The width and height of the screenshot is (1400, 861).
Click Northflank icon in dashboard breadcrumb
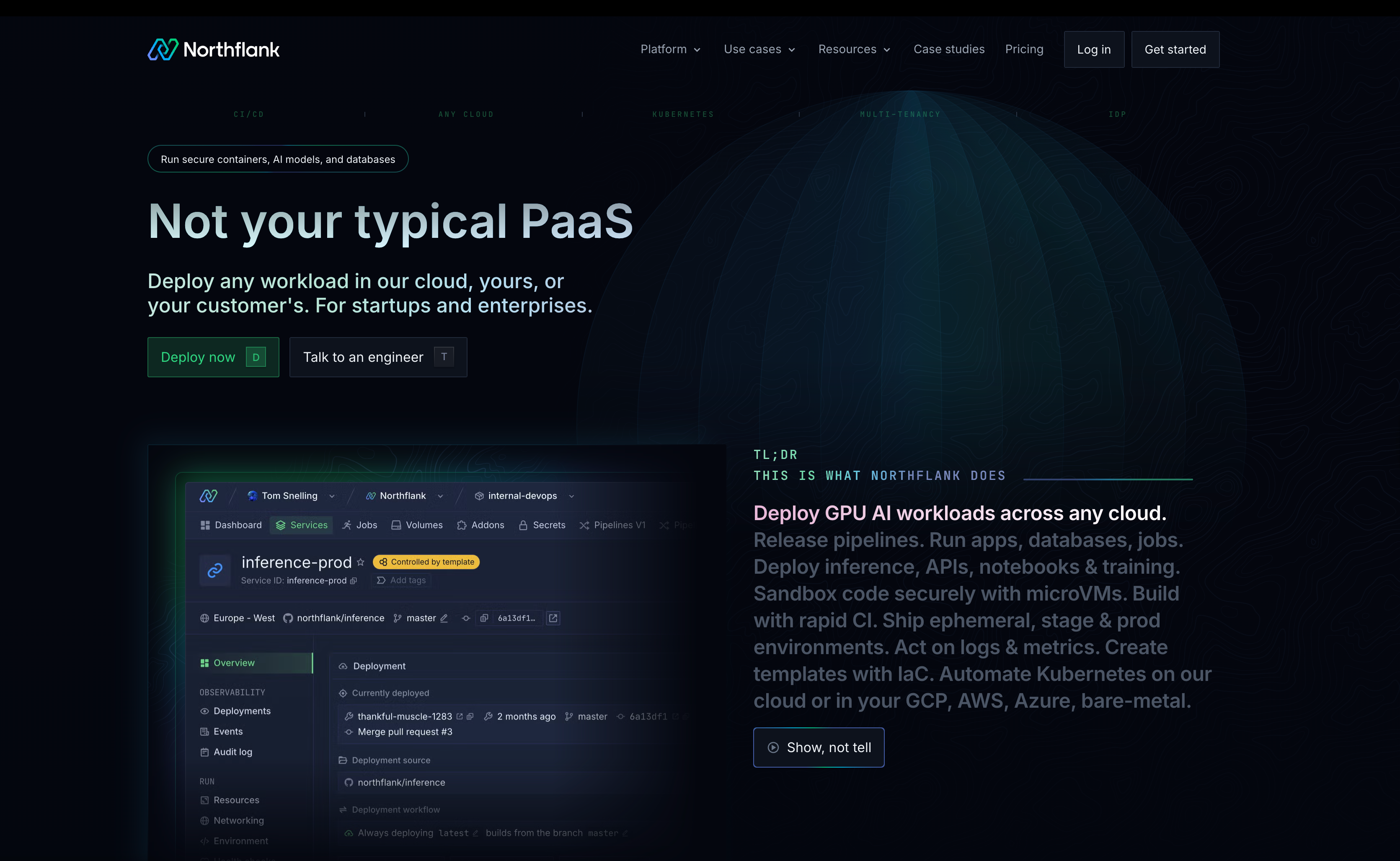pyautogui.click(x=209, y=495)
